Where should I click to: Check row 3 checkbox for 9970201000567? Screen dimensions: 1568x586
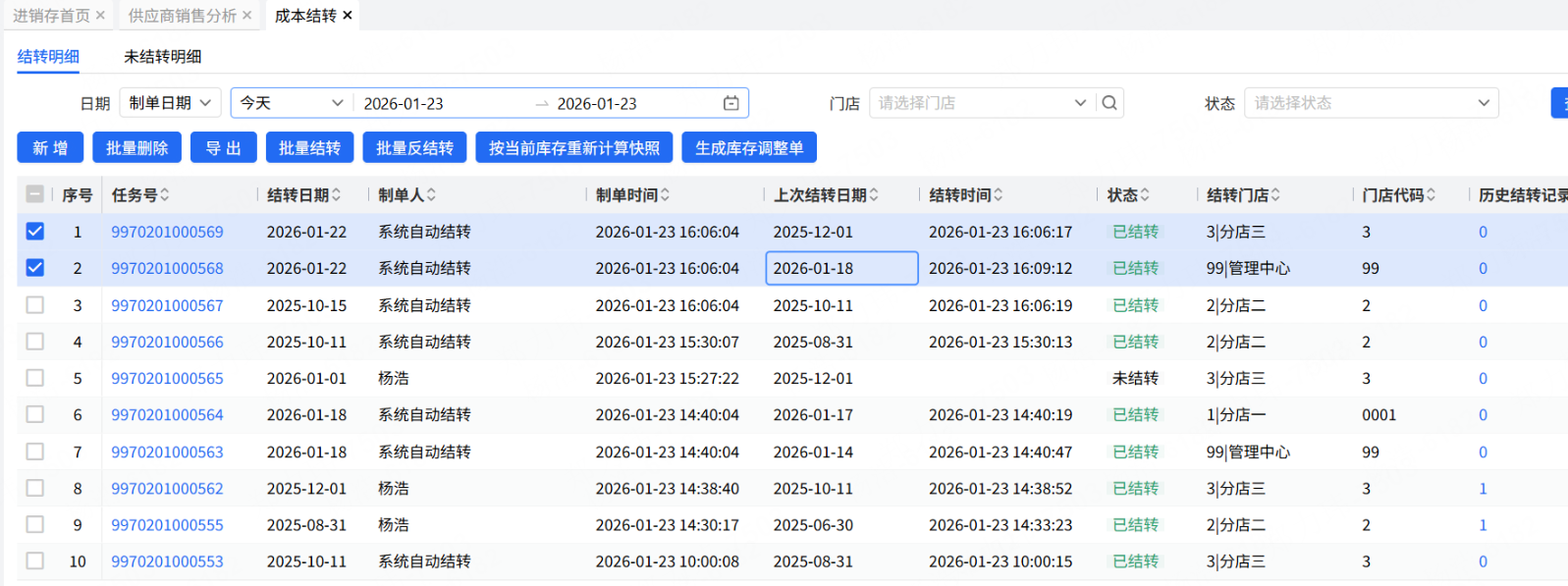tap(34, 305)
